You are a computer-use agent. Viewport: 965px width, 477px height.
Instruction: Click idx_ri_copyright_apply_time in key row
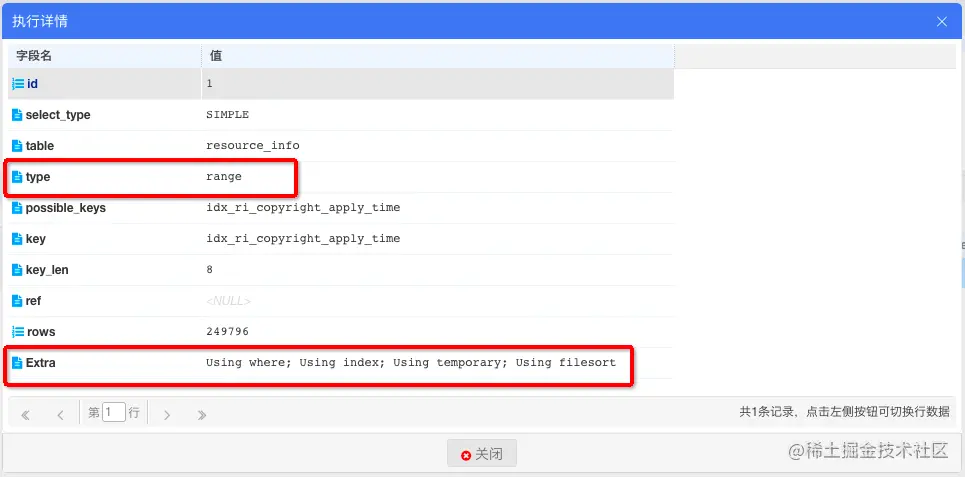(x=303, y=239)
